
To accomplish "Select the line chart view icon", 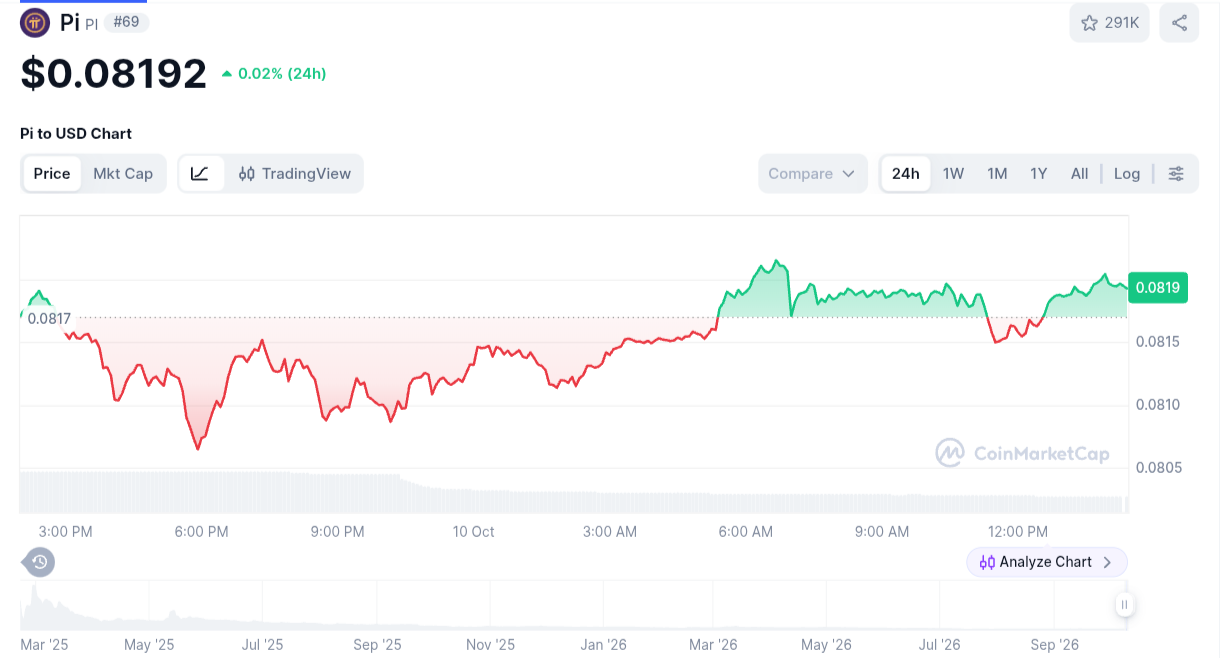I will pos(200,173).
